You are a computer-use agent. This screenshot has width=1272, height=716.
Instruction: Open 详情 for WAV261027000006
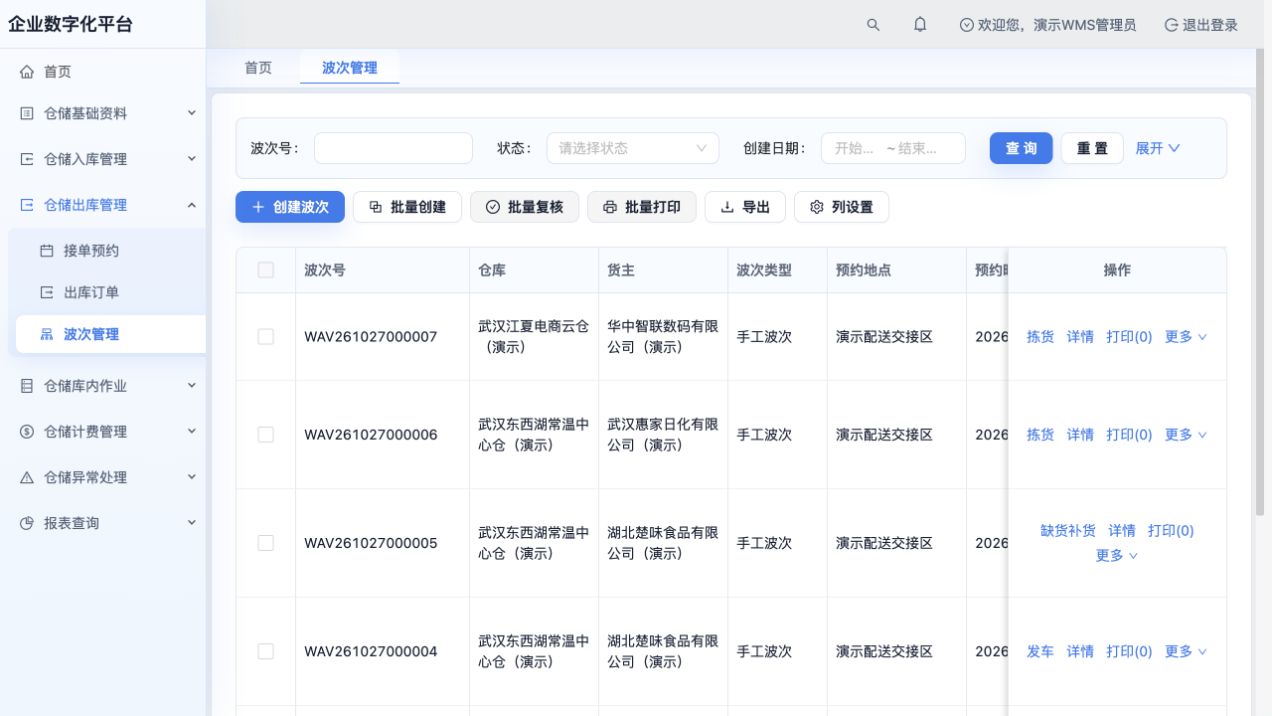click(x=1080, y=435)
